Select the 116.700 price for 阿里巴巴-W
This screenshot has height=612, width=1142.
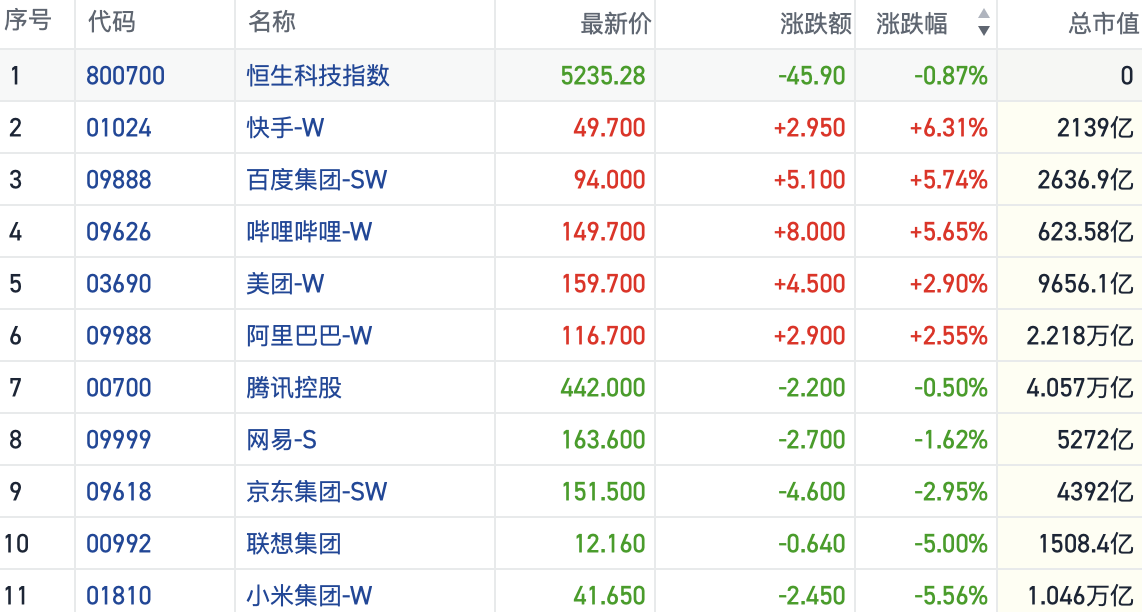[604, 336]
